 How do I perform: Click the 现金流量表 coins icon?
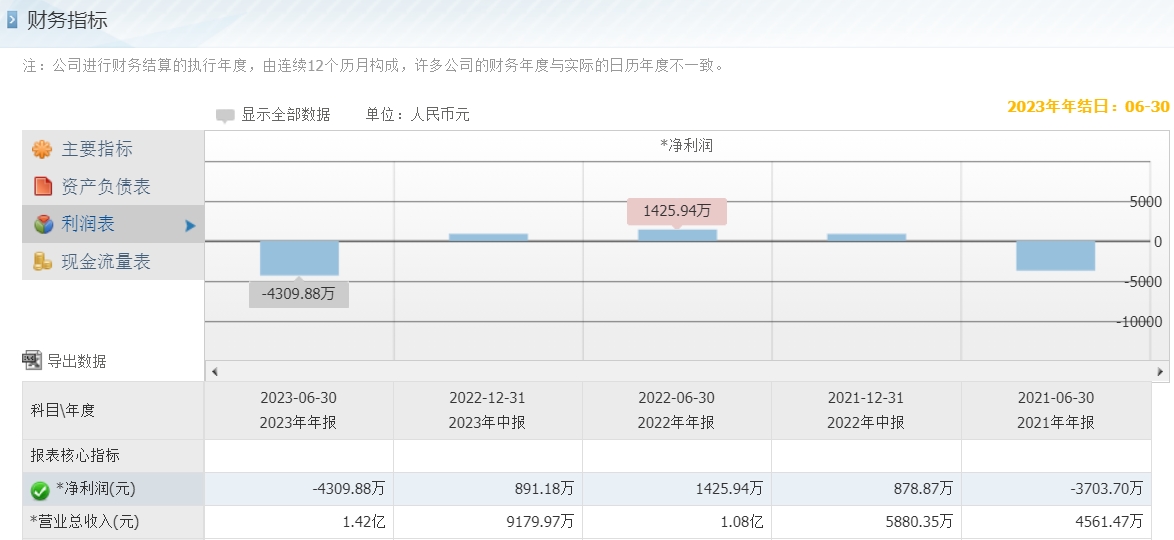pos(43,261)
